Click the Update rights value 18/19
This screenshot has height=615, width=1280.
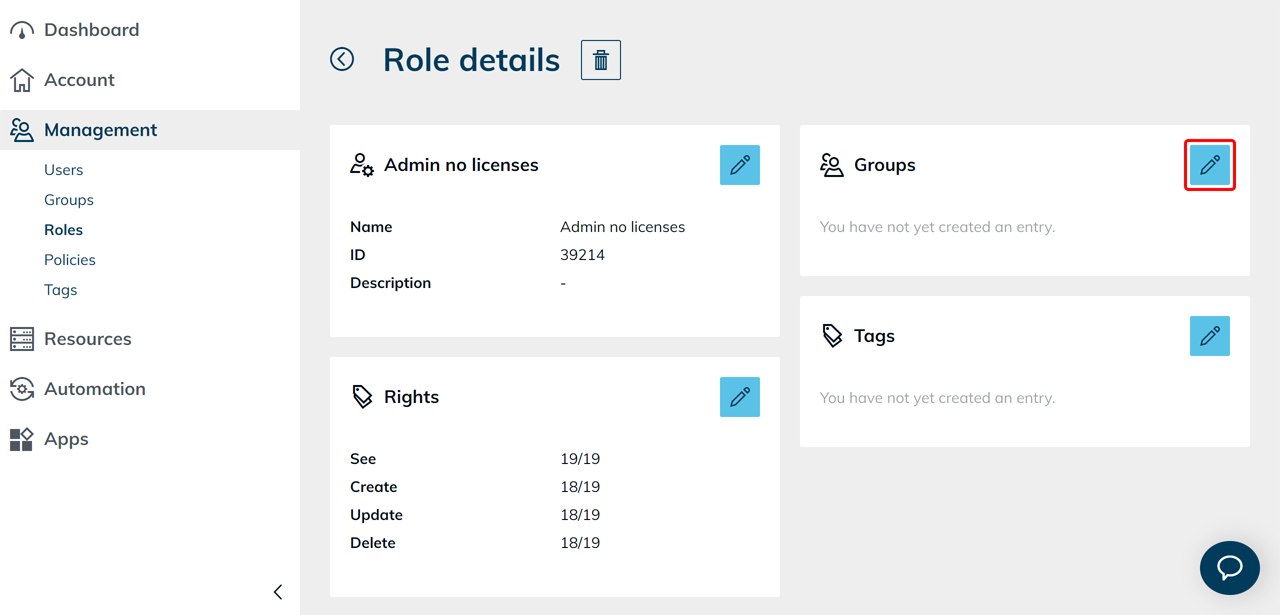[x=580, y=515]
